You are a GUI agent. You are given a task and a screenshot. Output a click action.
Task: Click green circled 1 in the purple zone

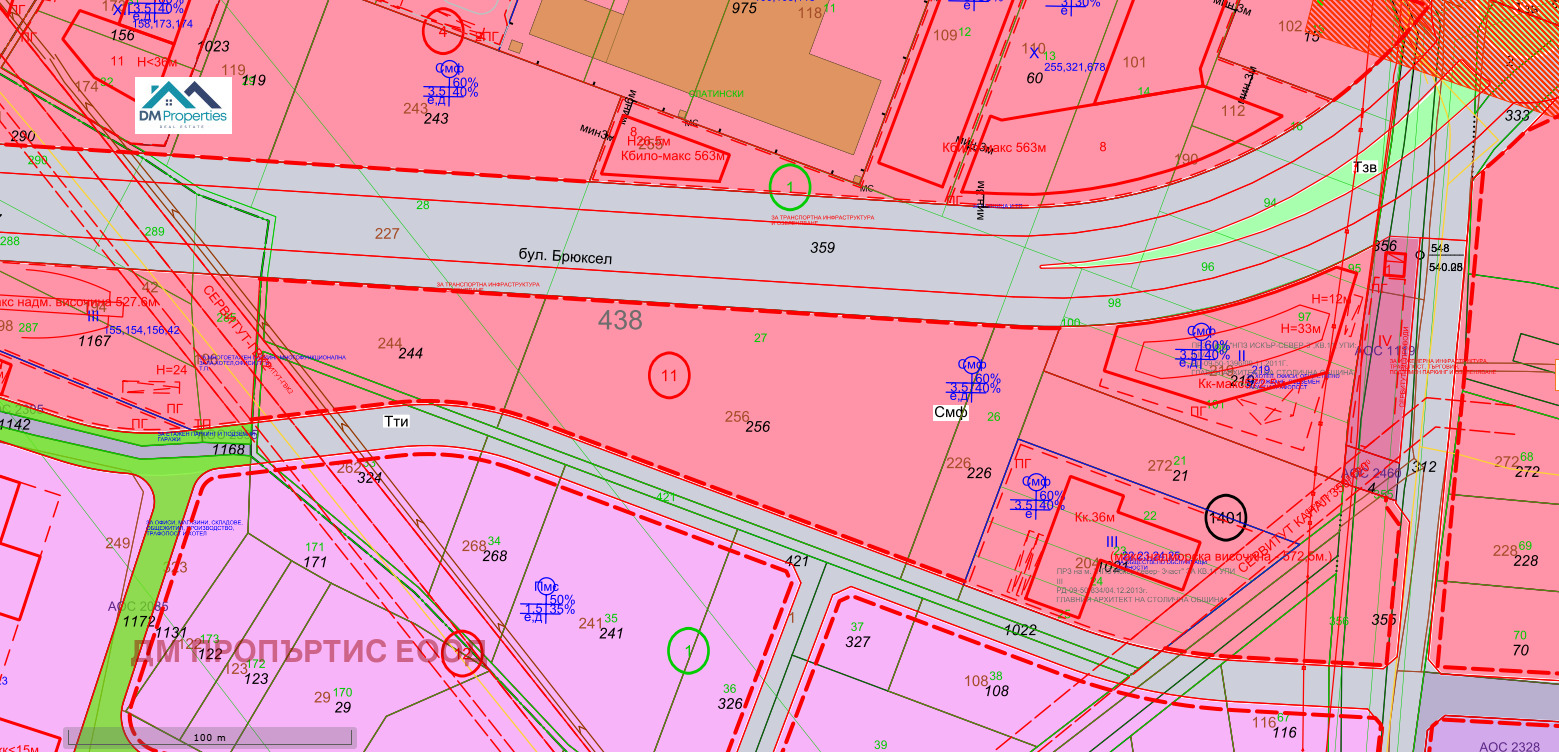click(688, 650)
